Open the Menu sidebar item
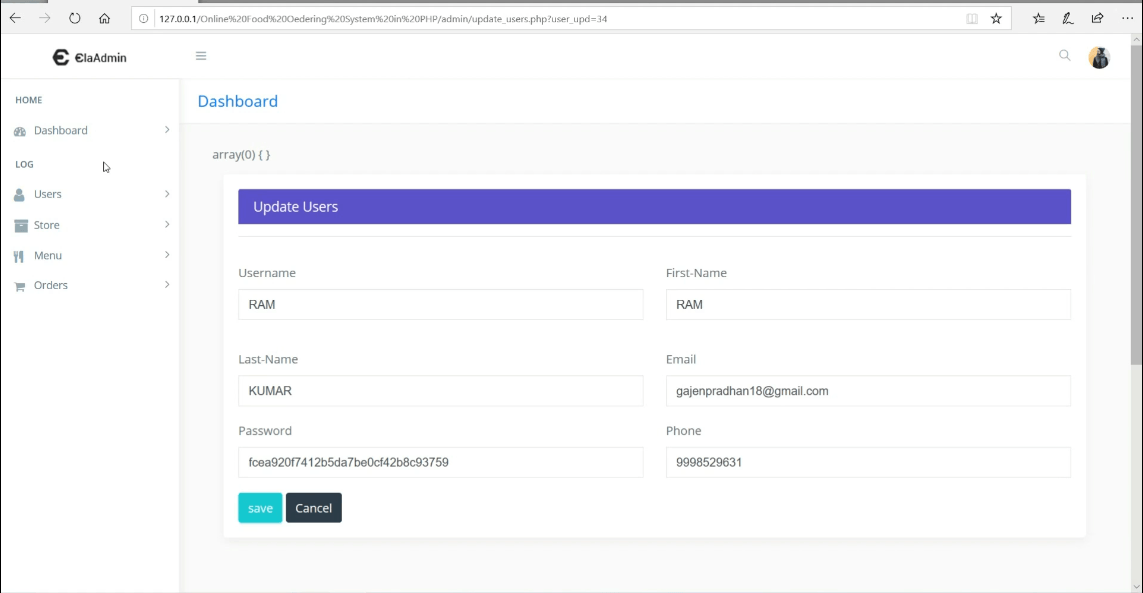 click(x=48, y=256)
